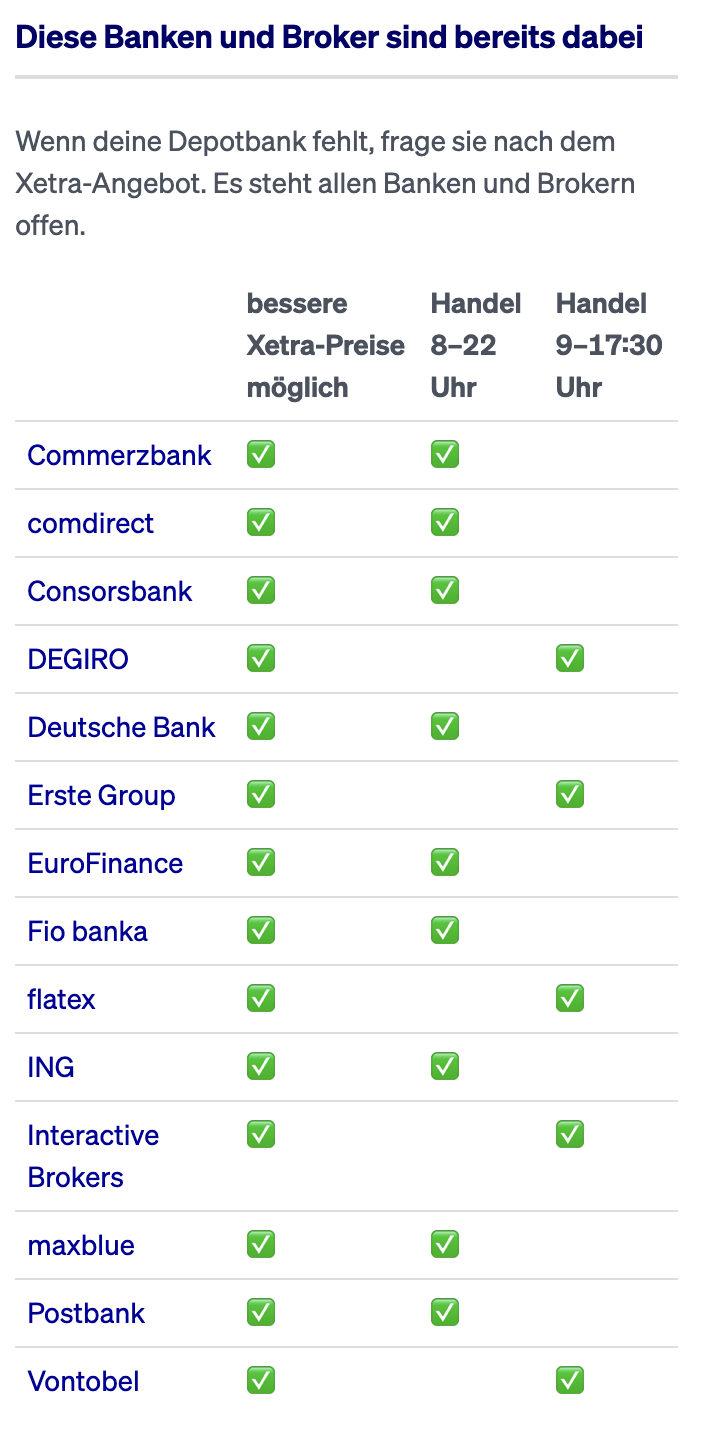Screen dimensions: 702x1434
Task: Open the flatex broker link
Action: click(61, 999)
